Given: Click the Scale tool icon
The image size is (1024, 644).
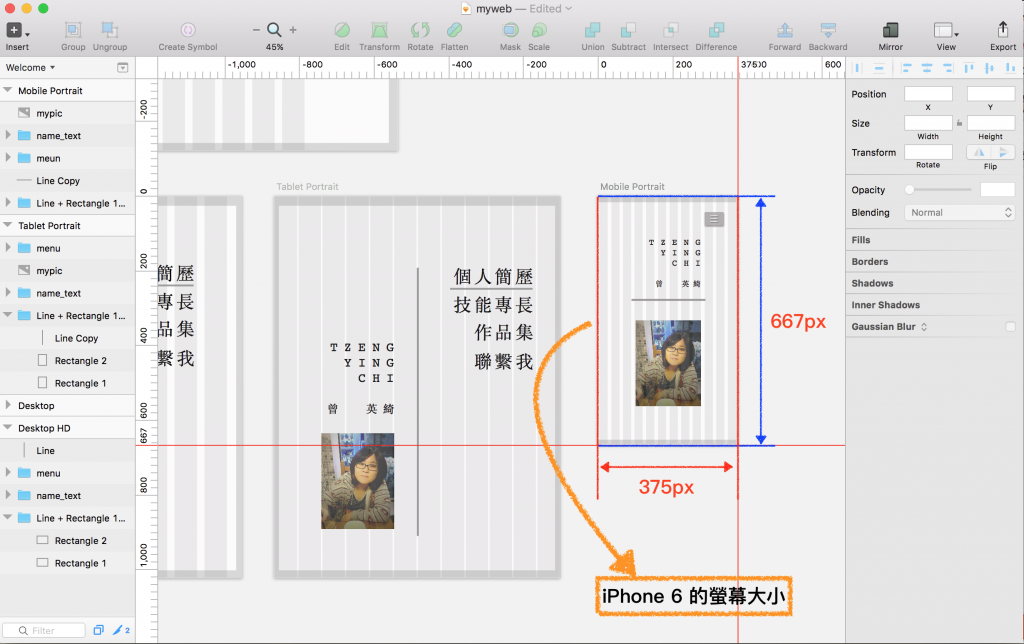Looking at the screenshot, I should 539,30.
